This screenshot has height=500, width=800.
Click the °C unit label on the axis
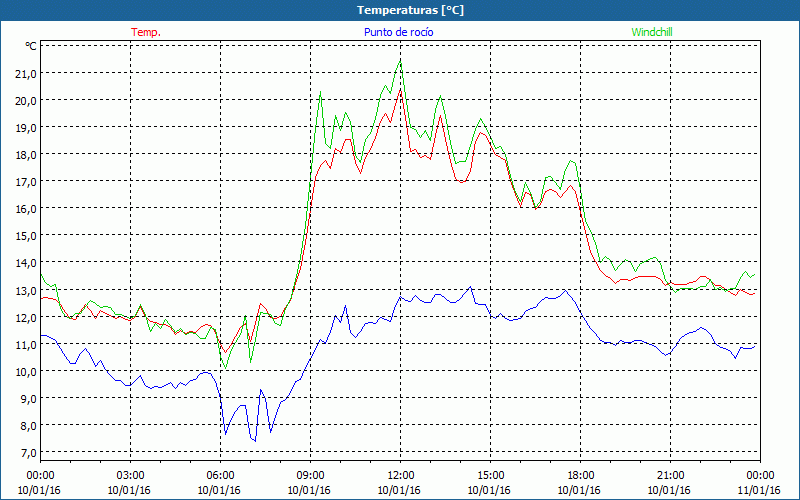[31, 46]
